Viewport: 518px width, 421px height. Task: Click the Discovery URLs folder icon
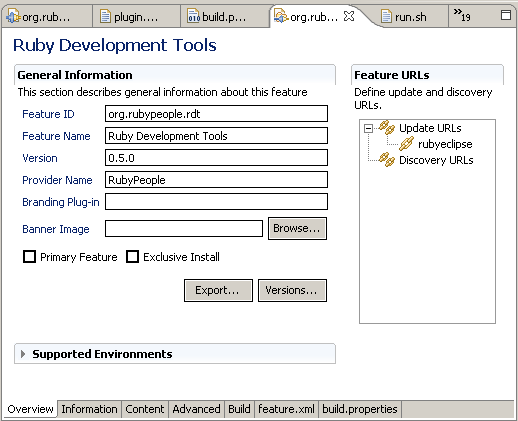click(x=387, y=160)
